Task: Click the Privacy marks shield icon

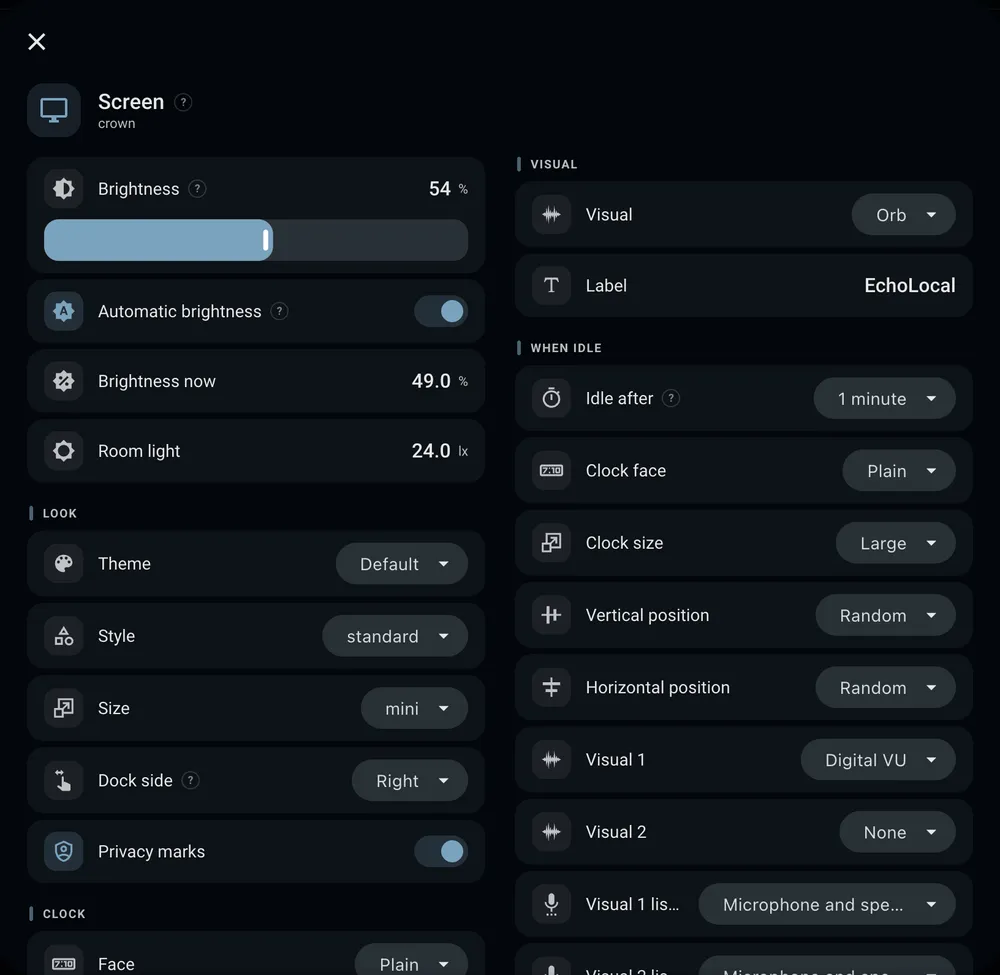Action: [x=64, y=851]
